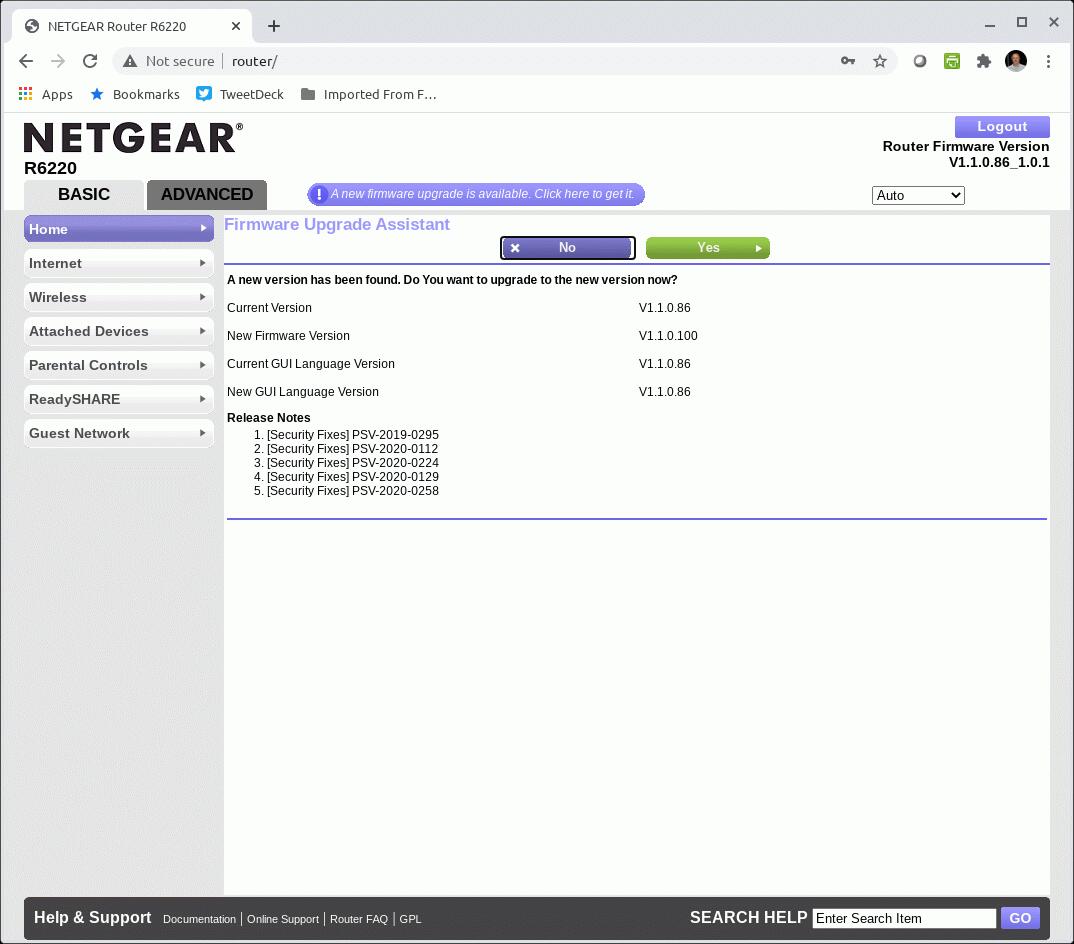Open the Router FAQ link
1074x944 pixels.
pos(359,919)
